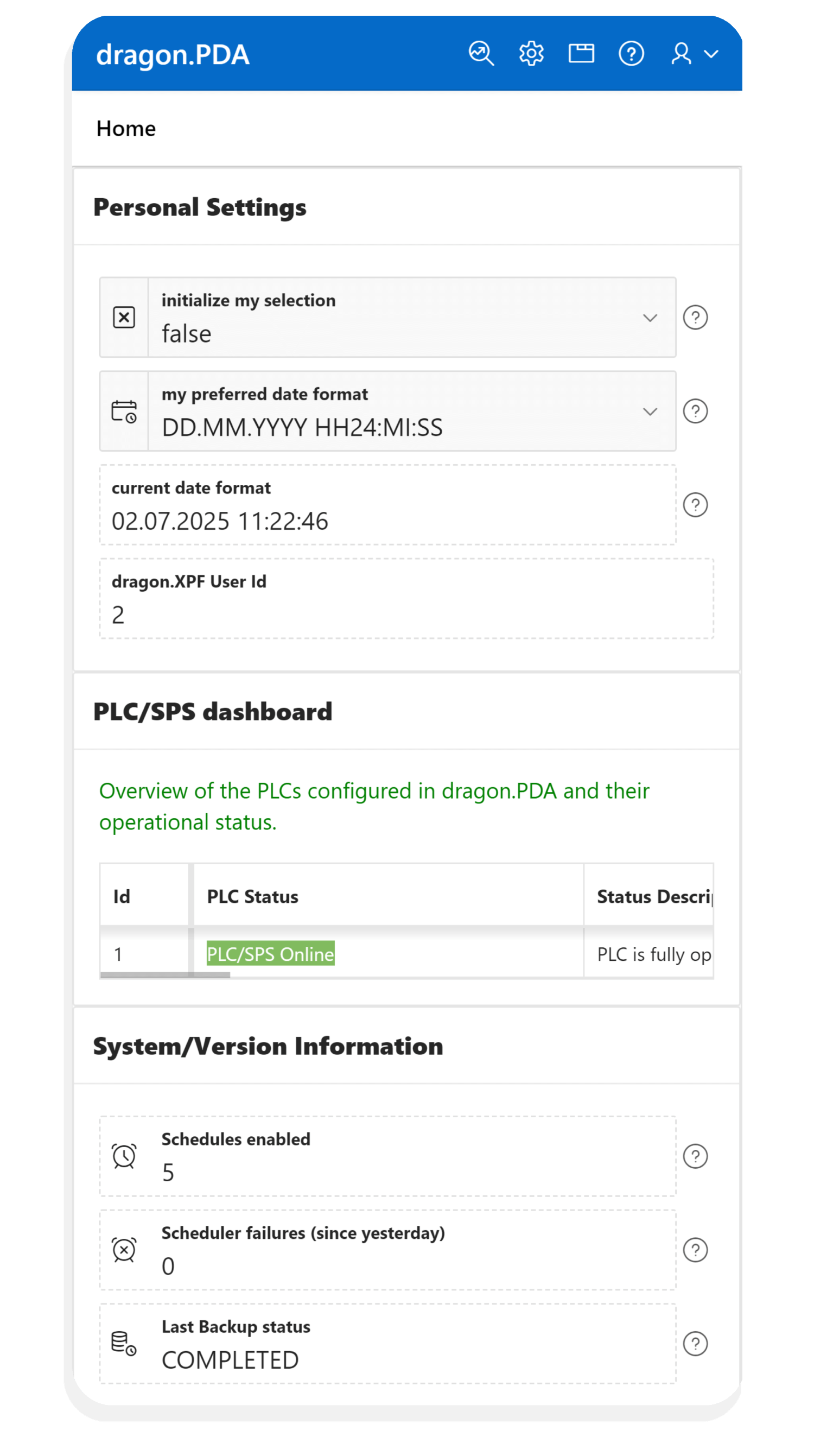Show help for current date format

pos(695,505)
